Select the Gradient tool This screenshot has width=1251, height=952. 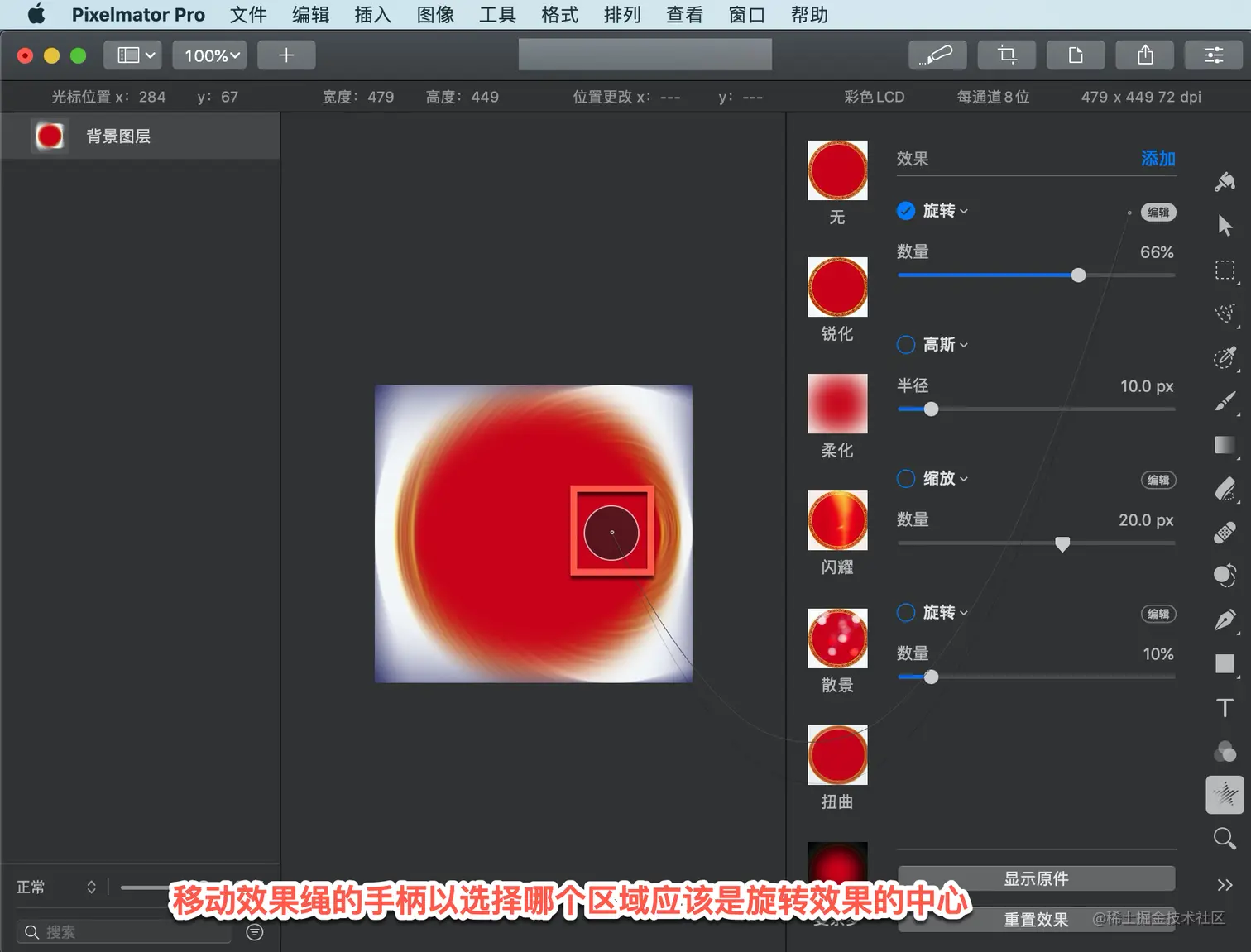(x=1225, y=445)
